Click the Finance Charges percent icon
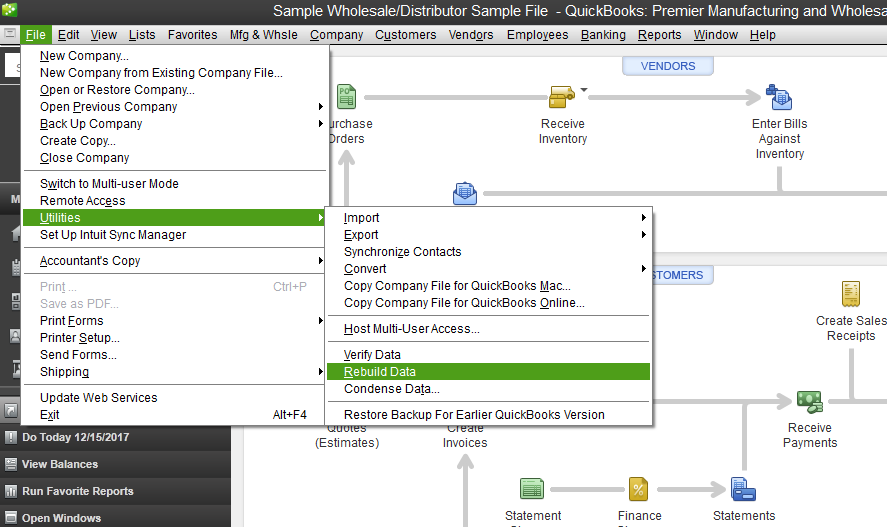This screenshot has height=527, width=887. pyautogui.click(x=638, y=489)
